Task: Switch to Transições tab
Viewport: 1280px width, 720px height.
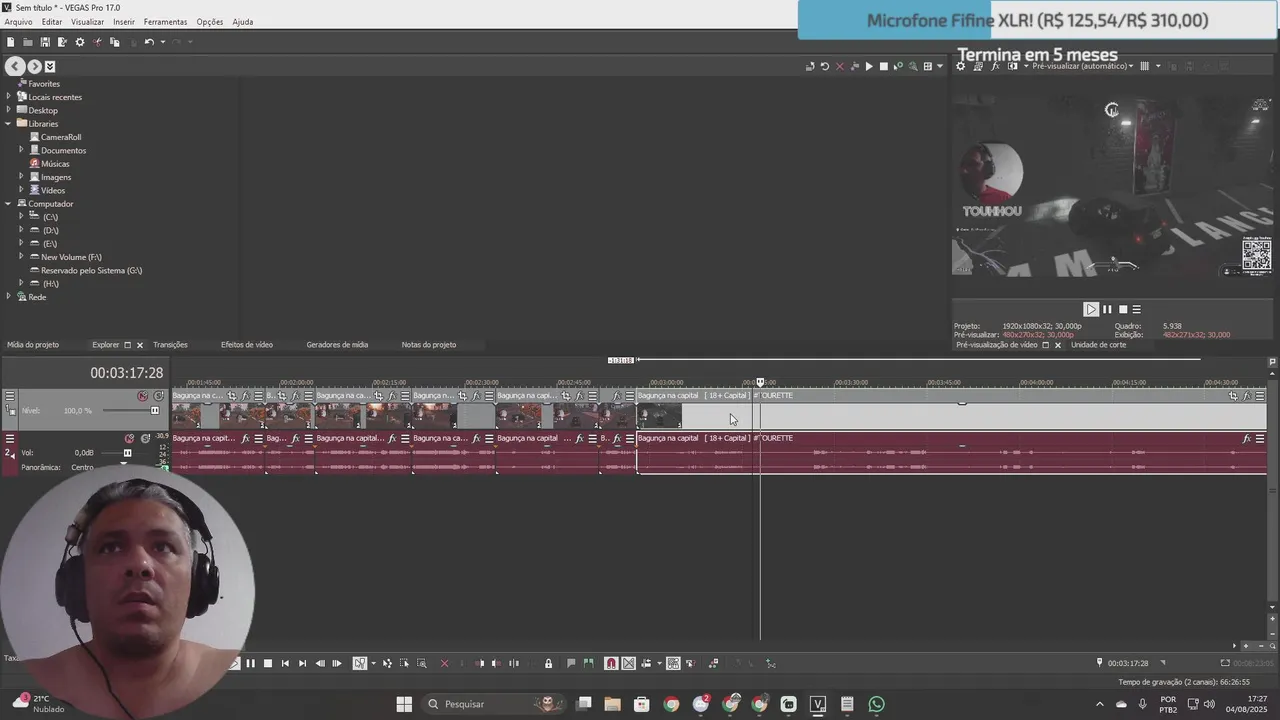Action: pyautogui.click(x=170, y=345)
